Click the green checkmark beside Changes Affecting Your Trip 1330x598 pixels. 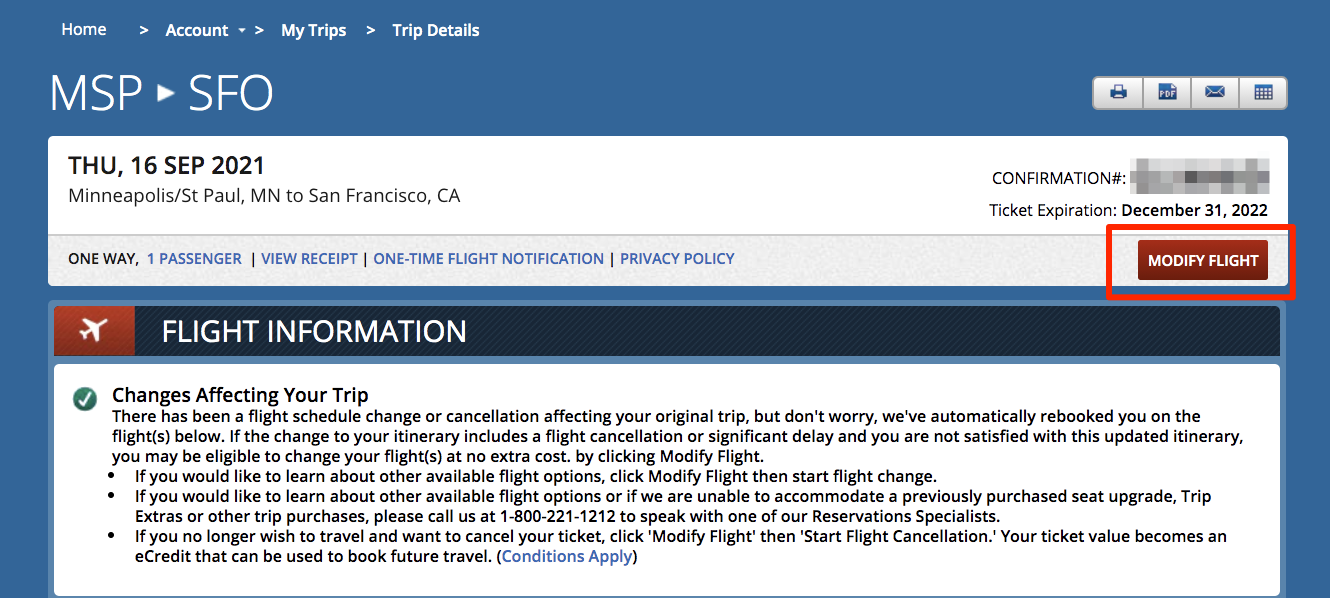85,396
